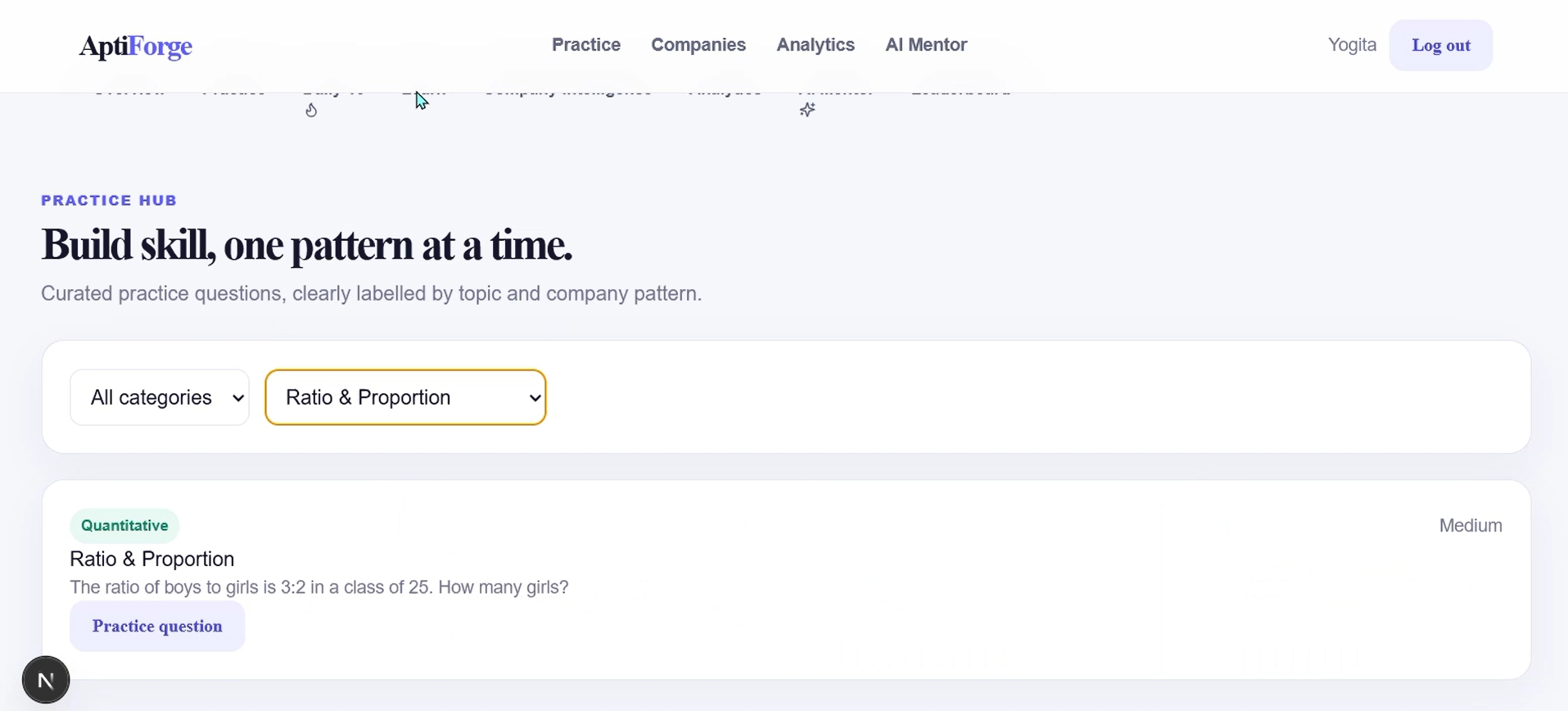Select AI Mentor in the top navigation
The image size is (1568, 711).
(x=926, y=45)
